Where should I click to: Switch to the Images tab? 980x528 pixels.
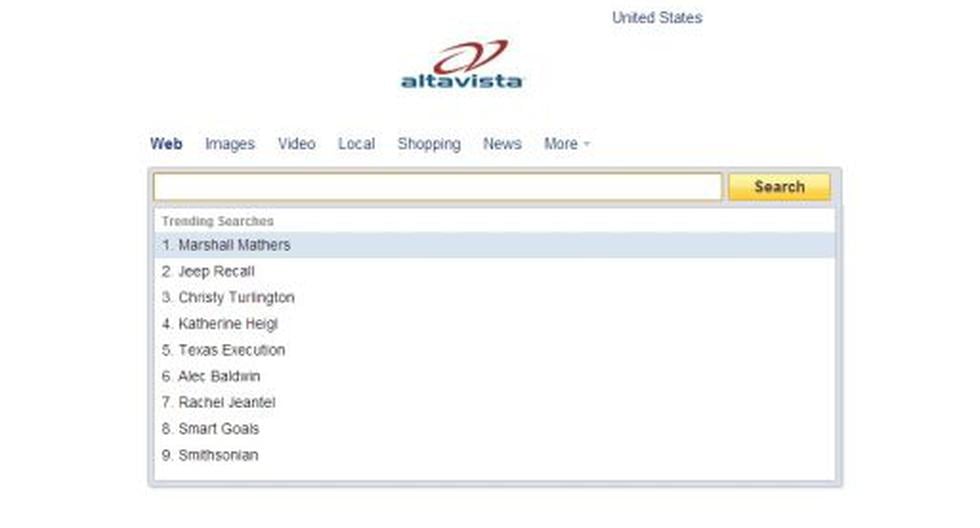coord(230,144)
